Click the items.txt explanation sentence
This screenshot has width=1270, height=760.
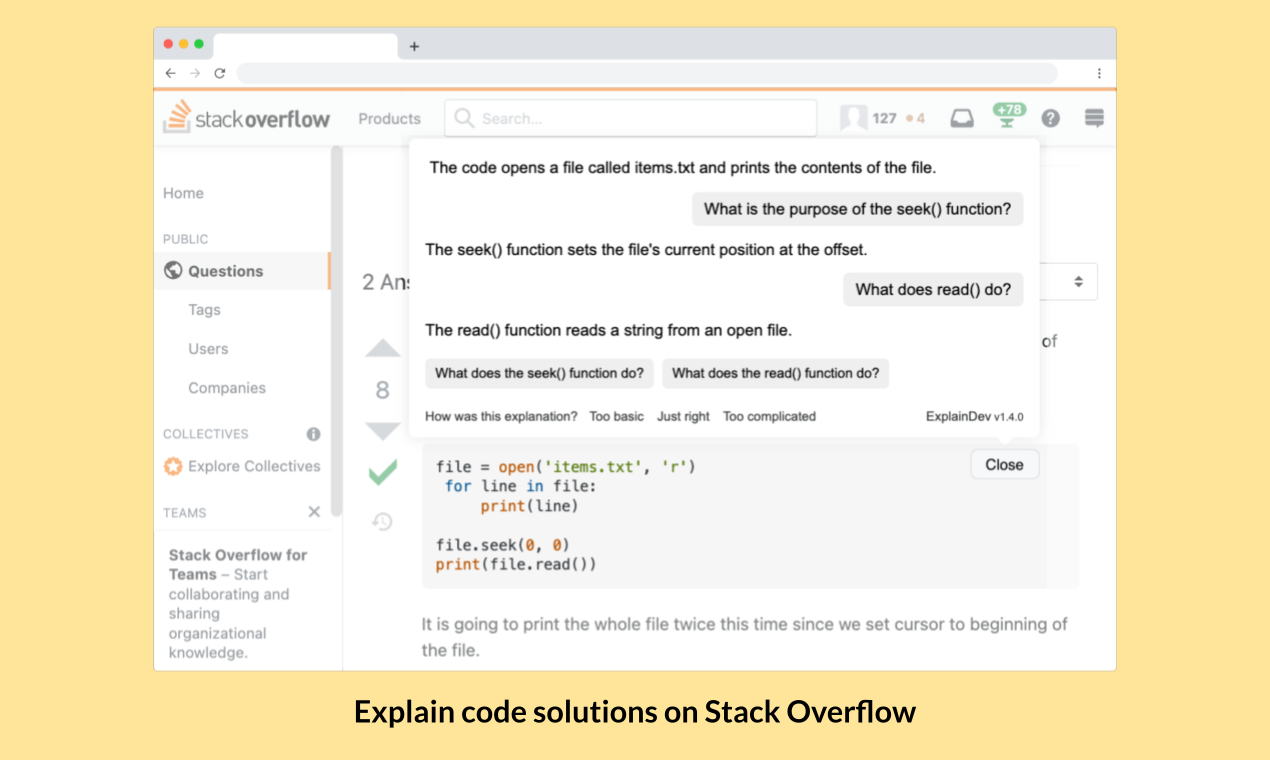[x=682, y=167]
